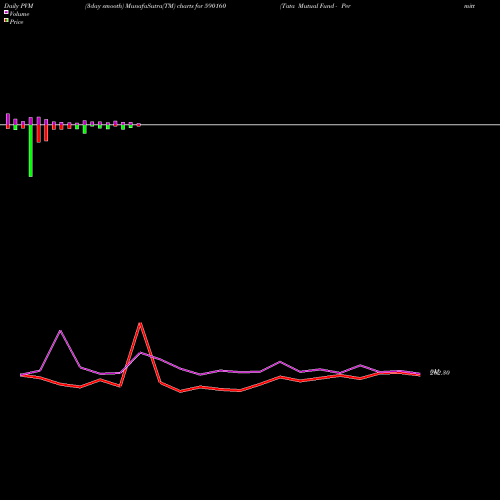Click the 'Daily PVM' title text
This screenshot has height=500, width=500.
click(19, 6)
